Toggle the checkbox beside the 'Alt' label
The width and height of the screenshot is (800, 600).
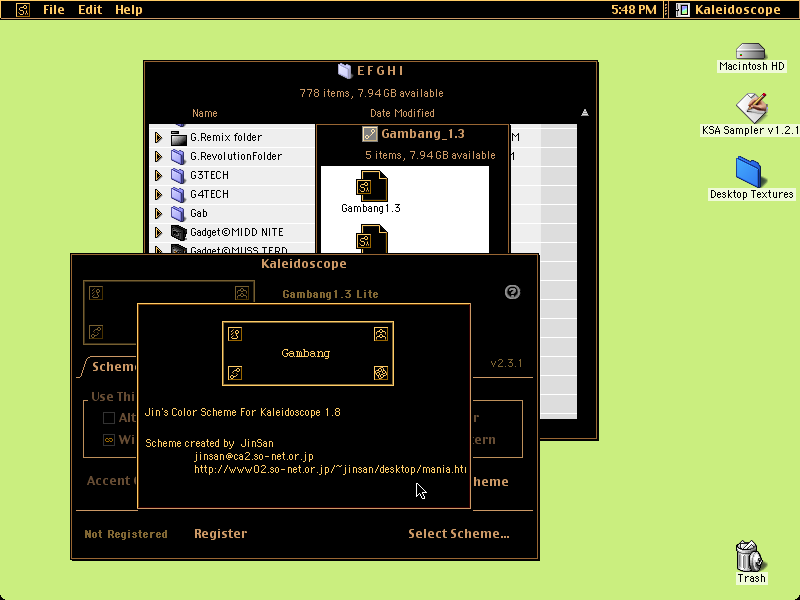[x=109, y=418]
